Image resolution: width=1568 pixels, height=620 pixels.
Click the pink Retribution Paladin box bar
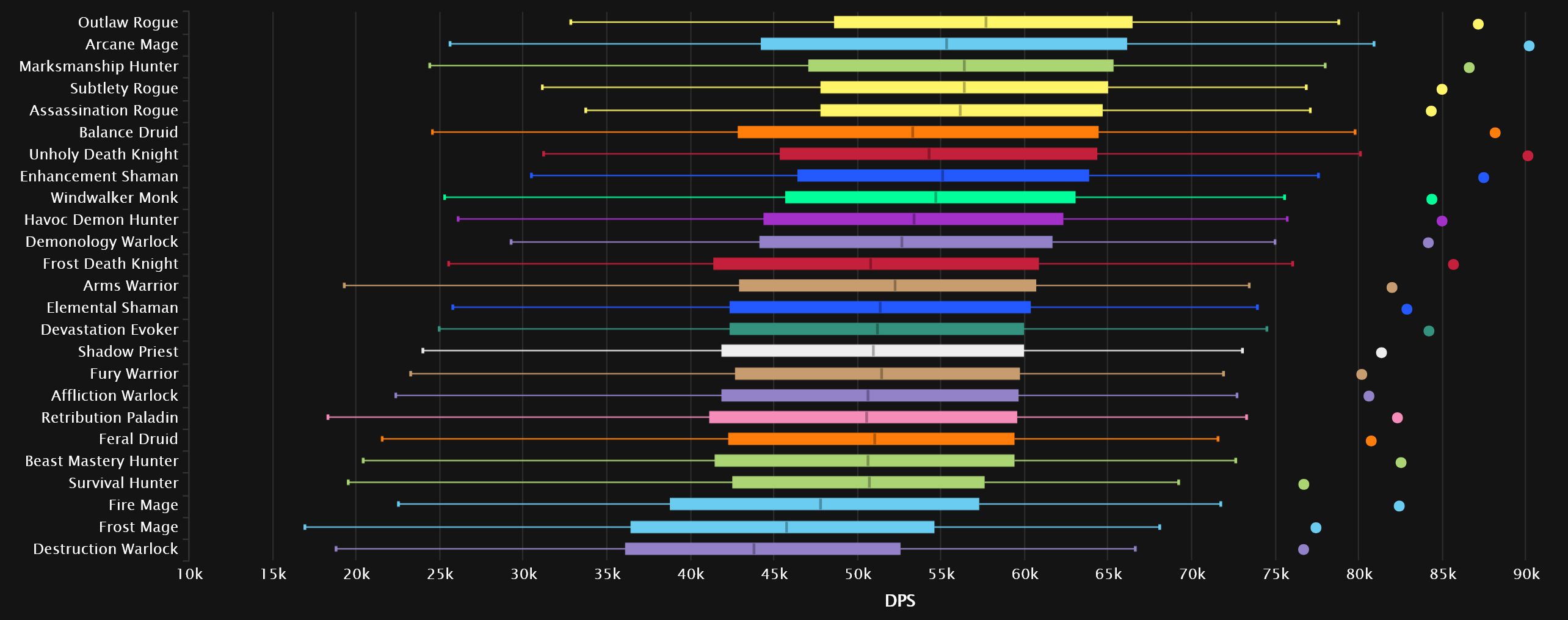click(x=862, y=417)
